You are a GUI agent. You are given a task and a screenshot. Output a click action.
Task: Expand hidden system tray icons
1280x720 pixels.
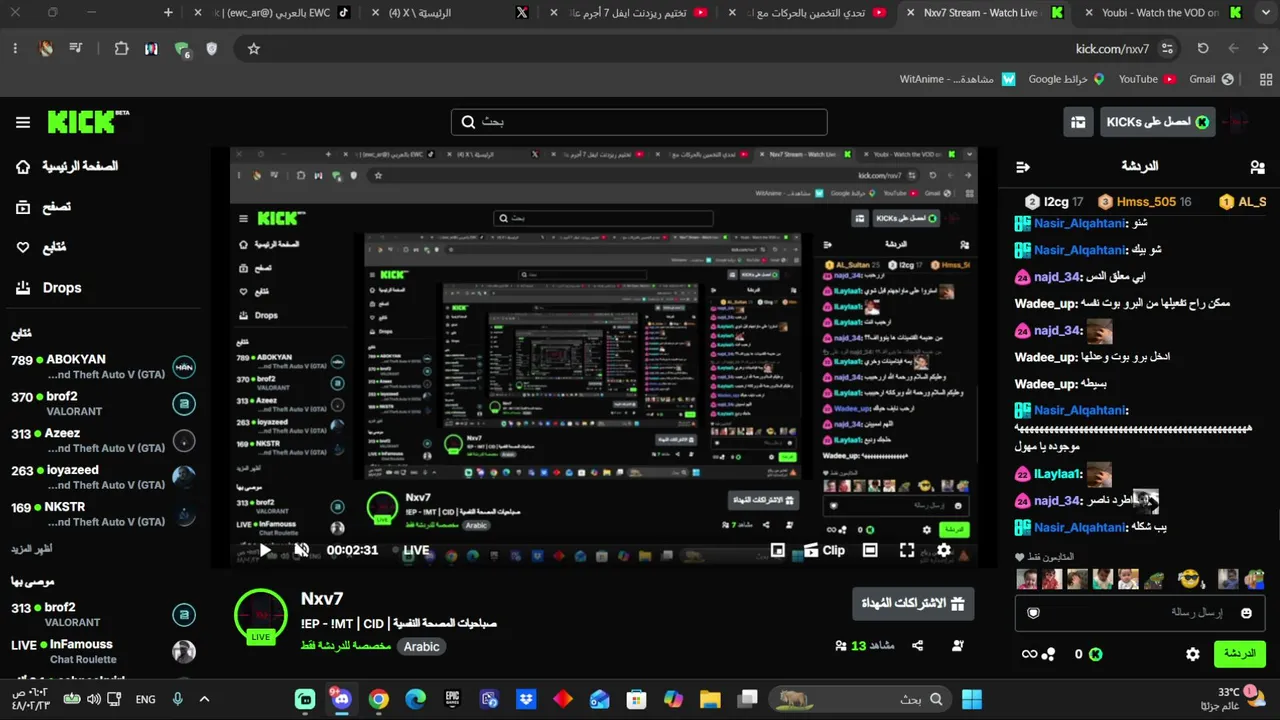204,699
